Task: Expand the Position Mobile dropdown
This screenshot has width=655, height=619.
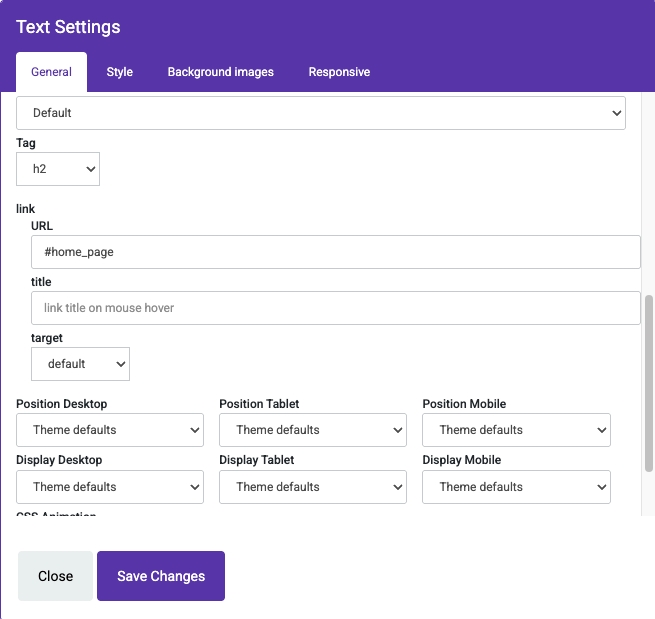Action: point(516,430)
